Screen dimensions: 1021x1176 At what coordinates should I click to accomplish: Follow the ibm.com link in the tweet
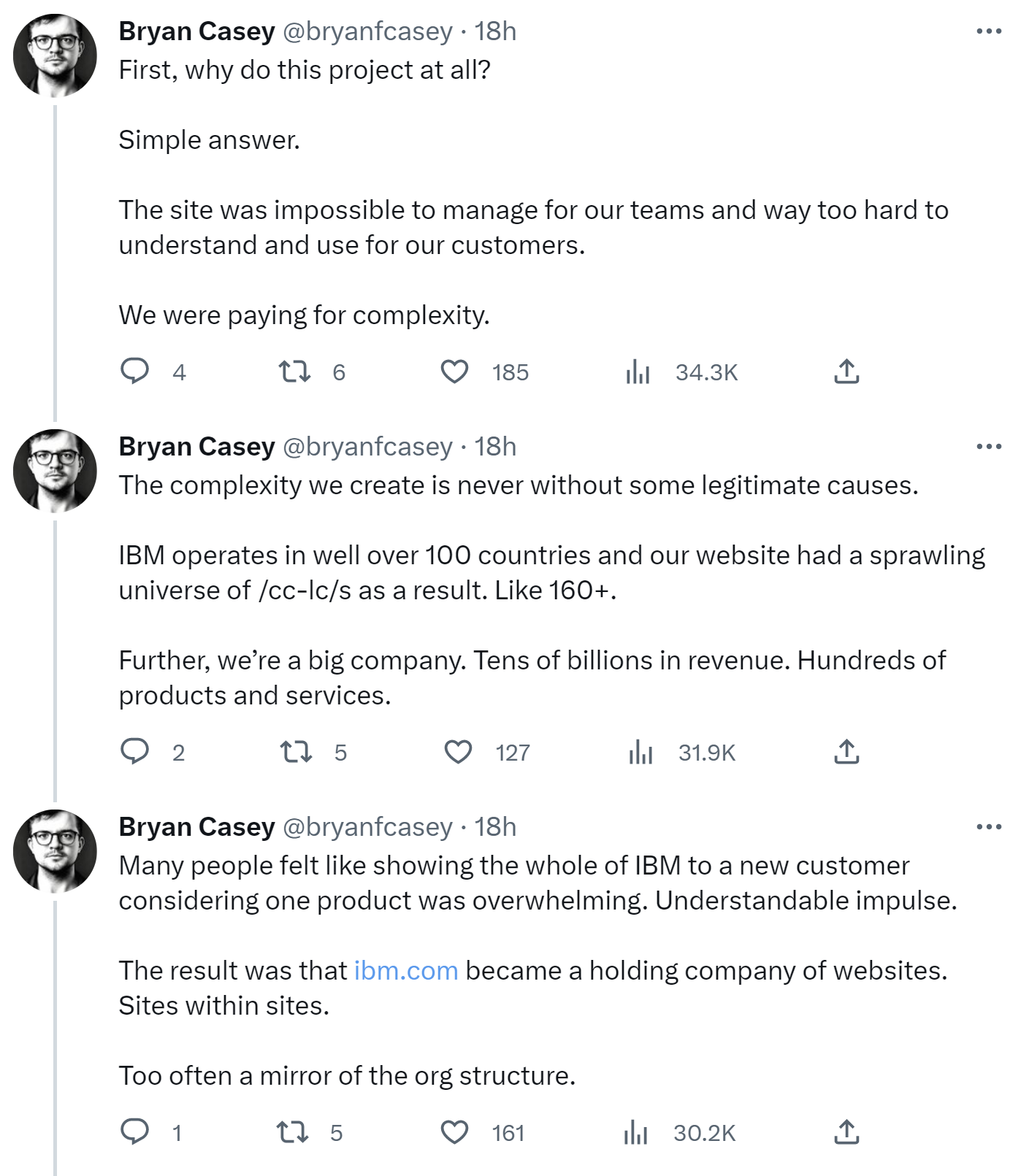pos(405,970)
